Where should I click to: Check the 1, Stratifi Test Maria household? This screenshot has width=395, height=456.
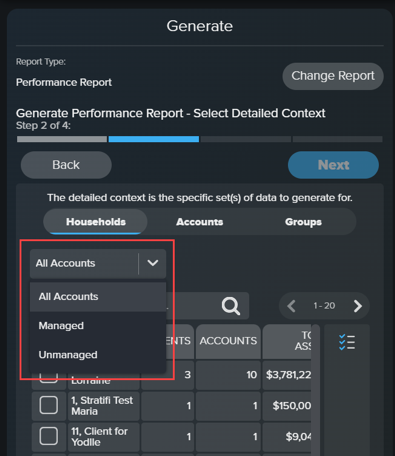[x=49, y=405]
